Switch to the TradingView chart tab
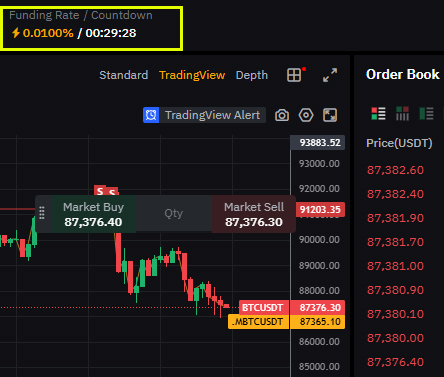This screenshot has height=377, width=444. [192, 75]
